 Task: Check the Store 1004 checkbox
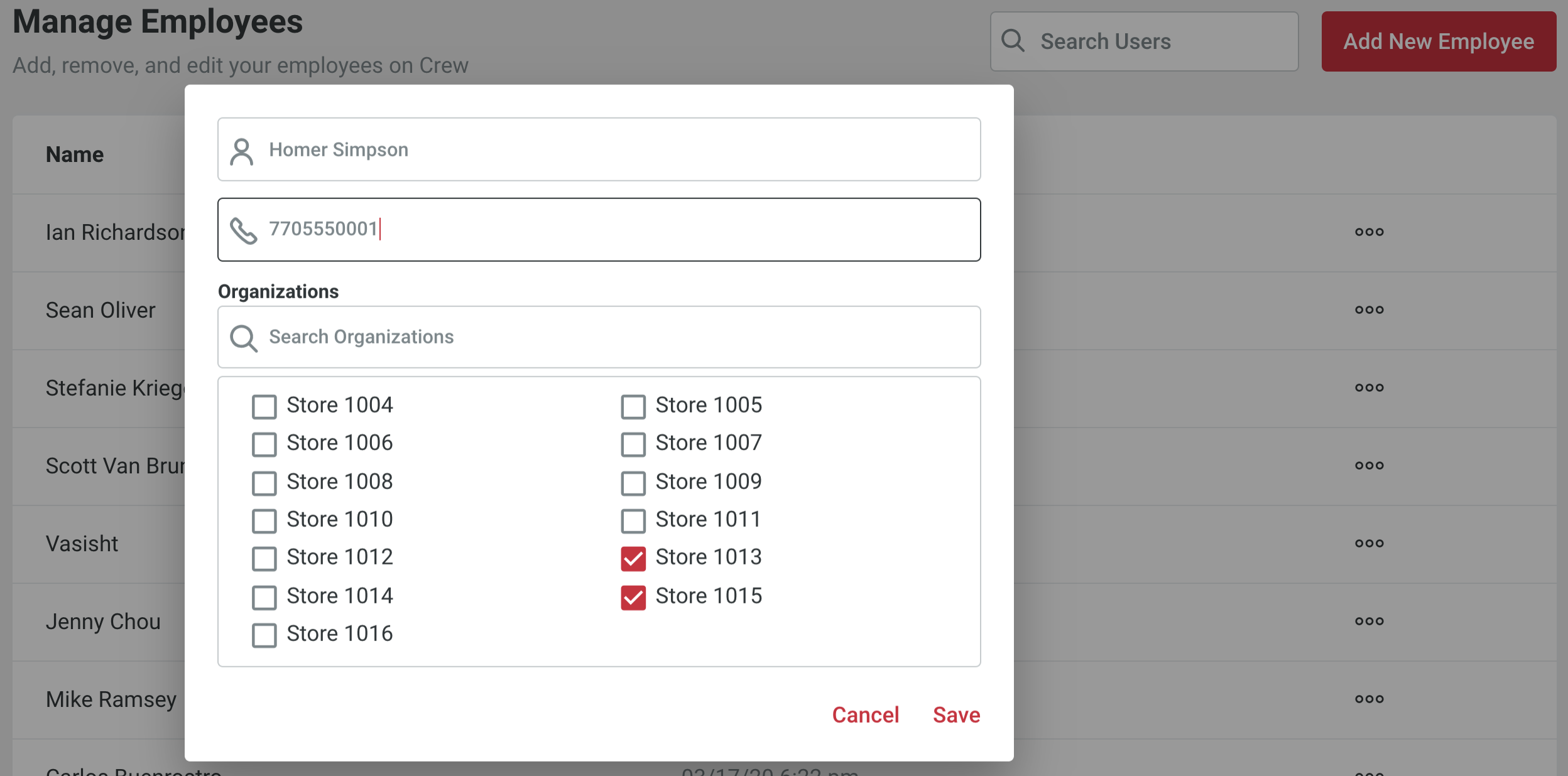click(264, 407)
